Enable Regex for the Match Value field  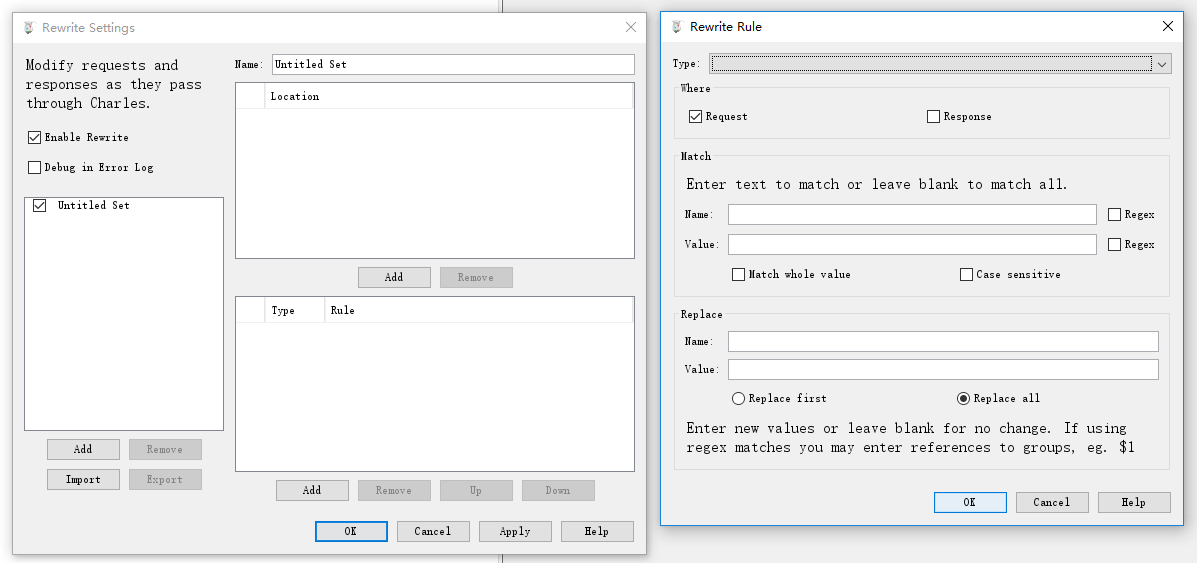(1114, 244)
